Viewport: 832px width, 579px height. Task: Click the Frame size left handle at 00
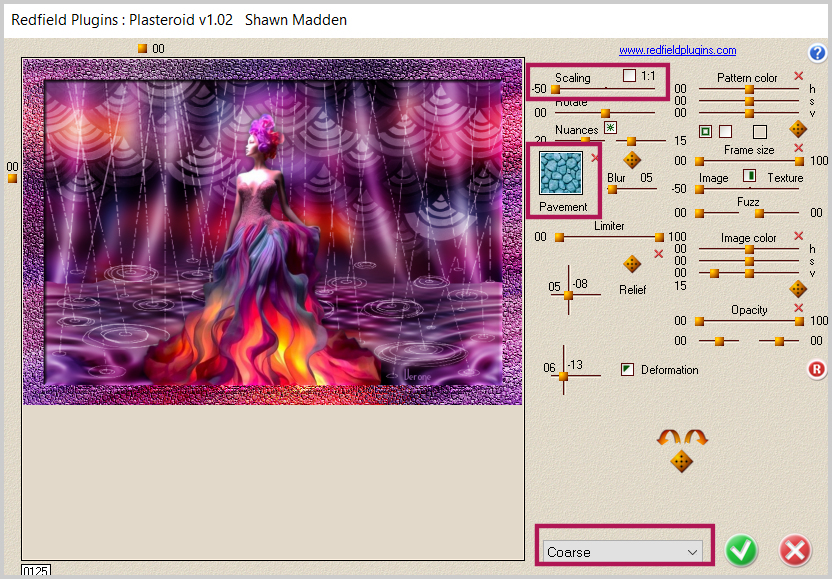click(699, 161)
